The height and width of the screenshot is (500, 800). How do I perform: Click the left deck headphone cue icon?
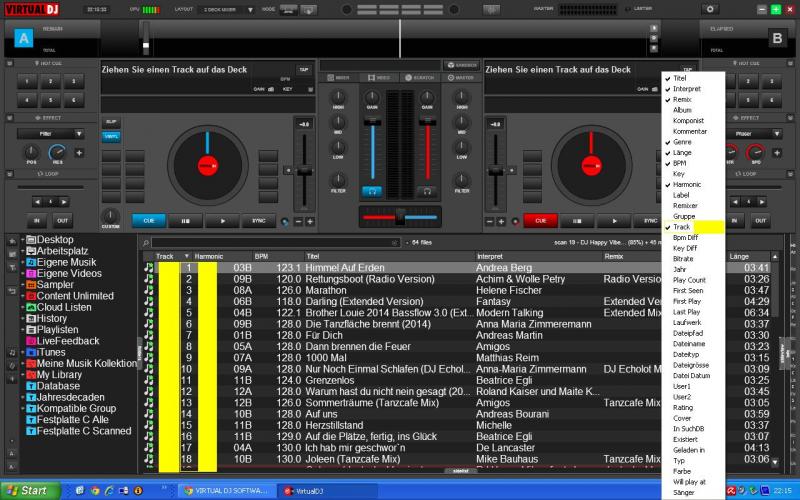(372, 190)
